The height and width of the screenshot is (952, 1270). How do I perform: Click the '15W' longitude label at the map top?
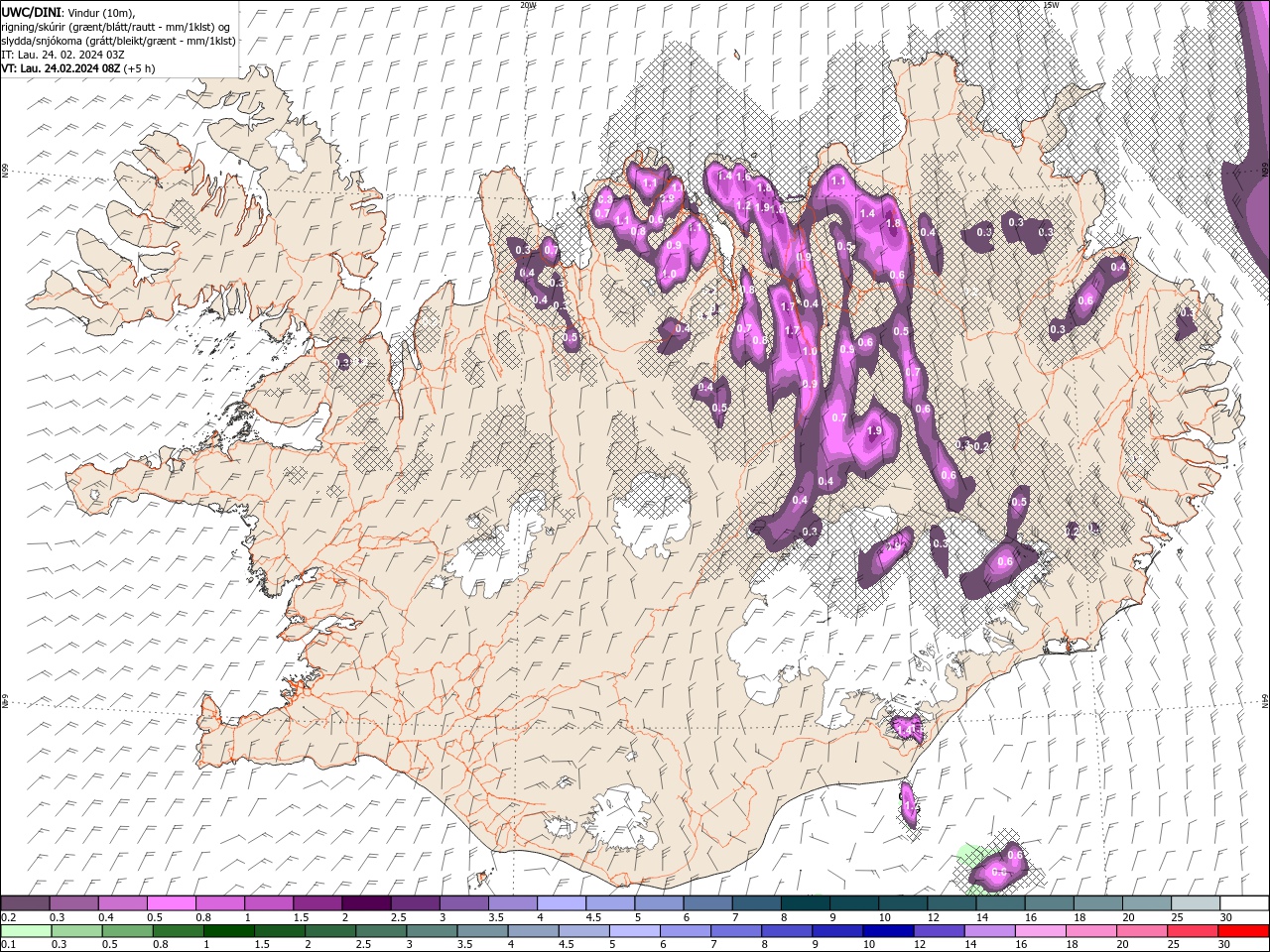click(1051, 5)
